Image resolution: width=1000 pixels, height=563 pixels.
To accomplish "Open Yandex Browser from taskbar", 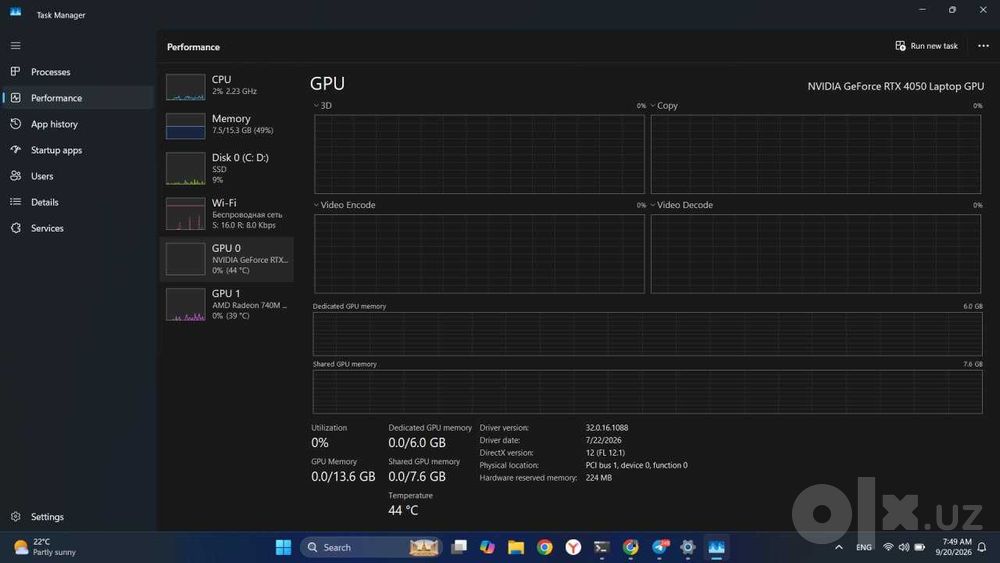I will tap(573, 547).
